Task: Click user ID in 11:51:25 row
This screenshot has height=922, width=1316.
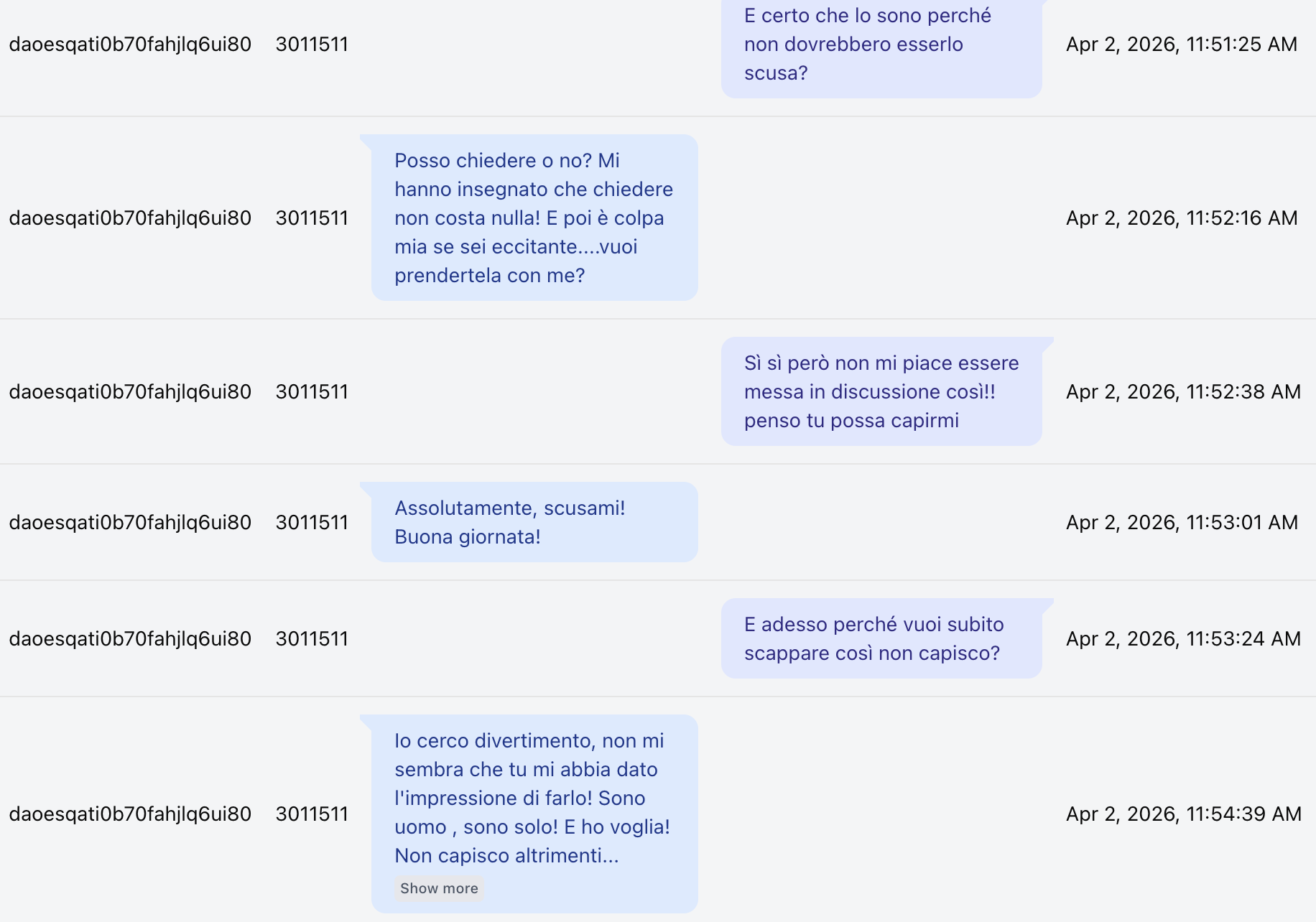Action: [x=130, y=44]
